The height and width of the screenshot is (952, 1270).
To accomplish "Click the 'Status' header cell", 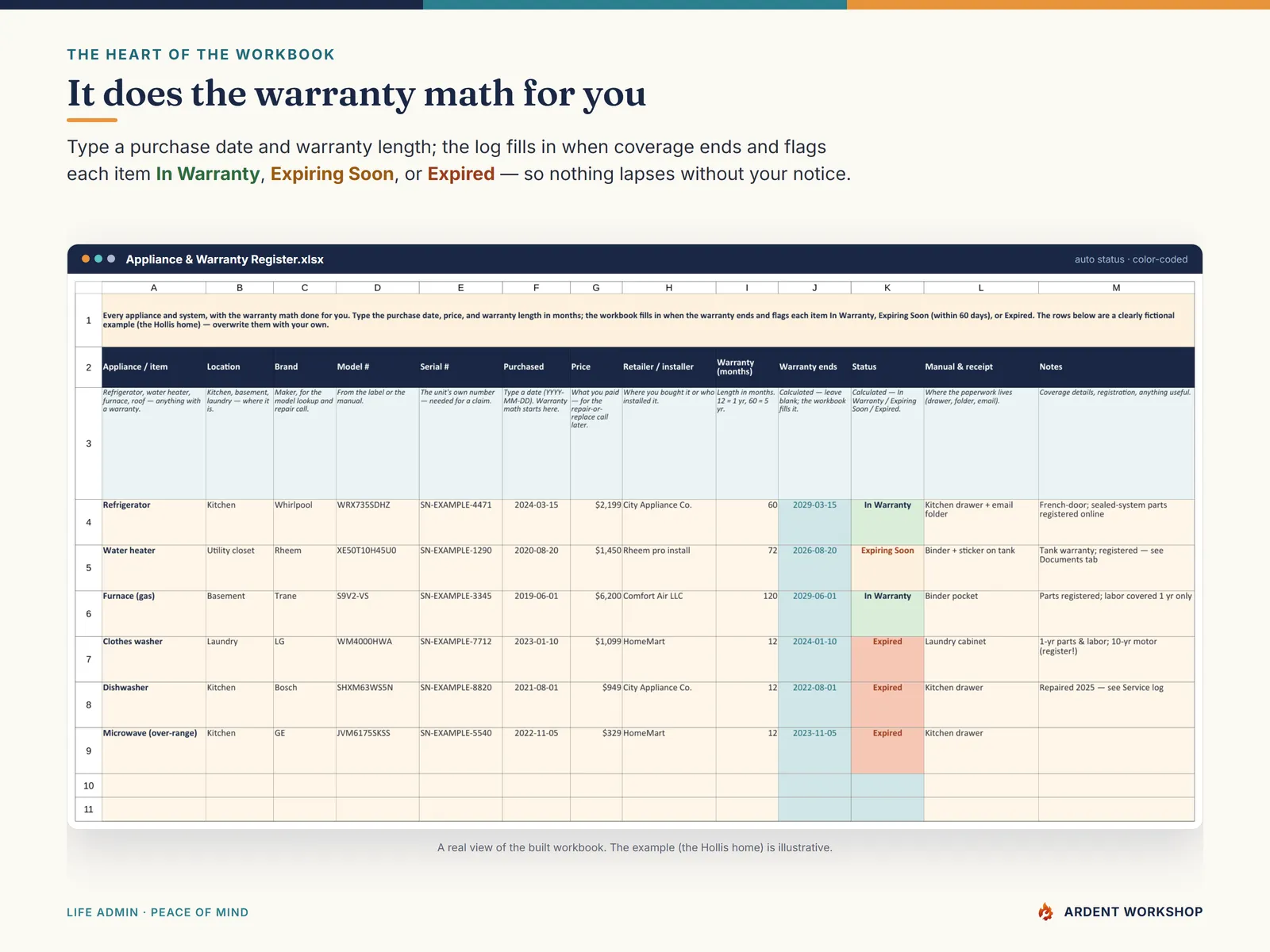I will tap(887, 367).
